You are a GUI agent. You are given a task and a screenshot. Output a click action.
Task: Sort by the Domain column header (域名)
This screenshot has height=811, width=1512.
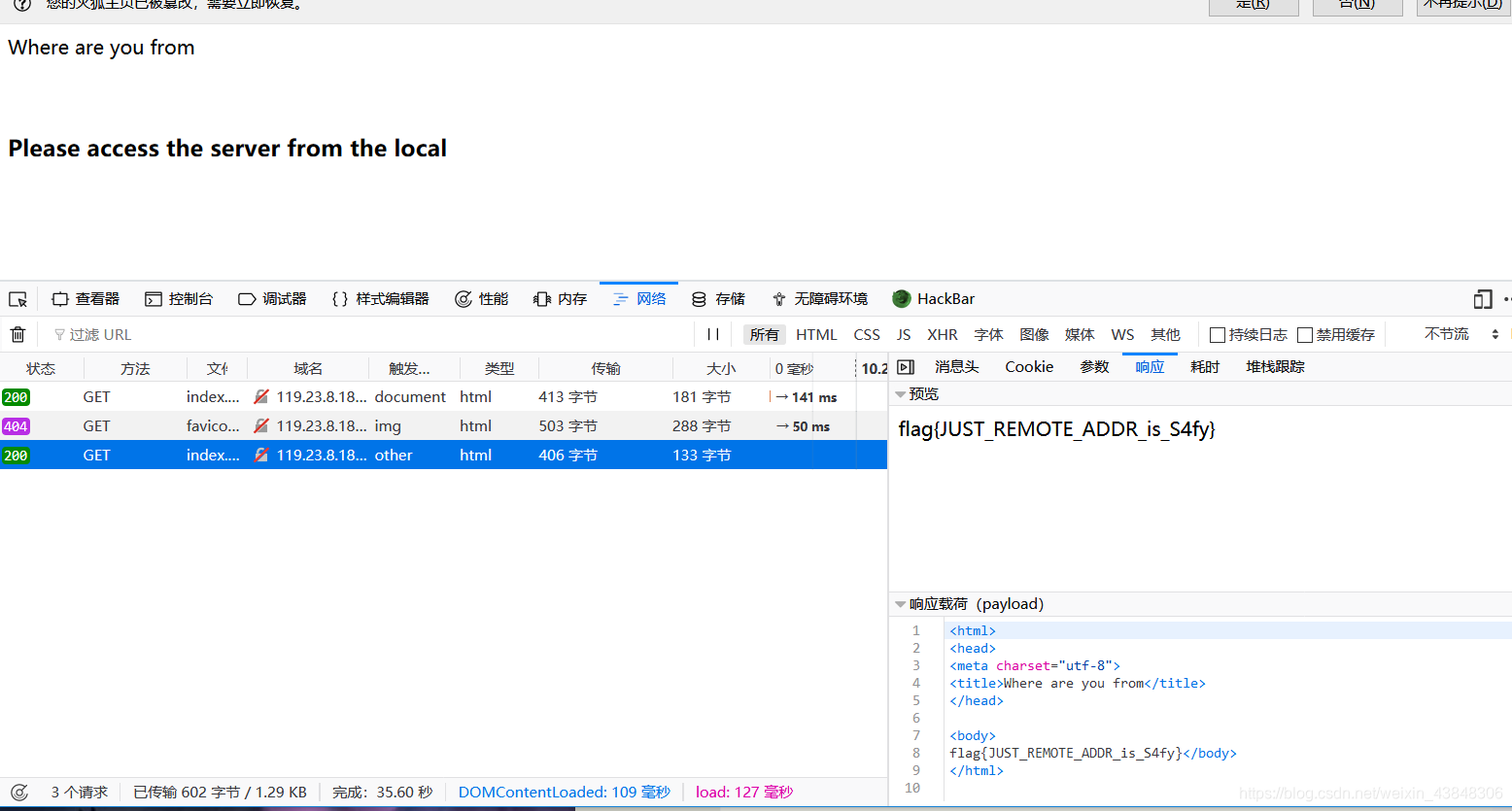pyautogui.click(x=308, y=368)
